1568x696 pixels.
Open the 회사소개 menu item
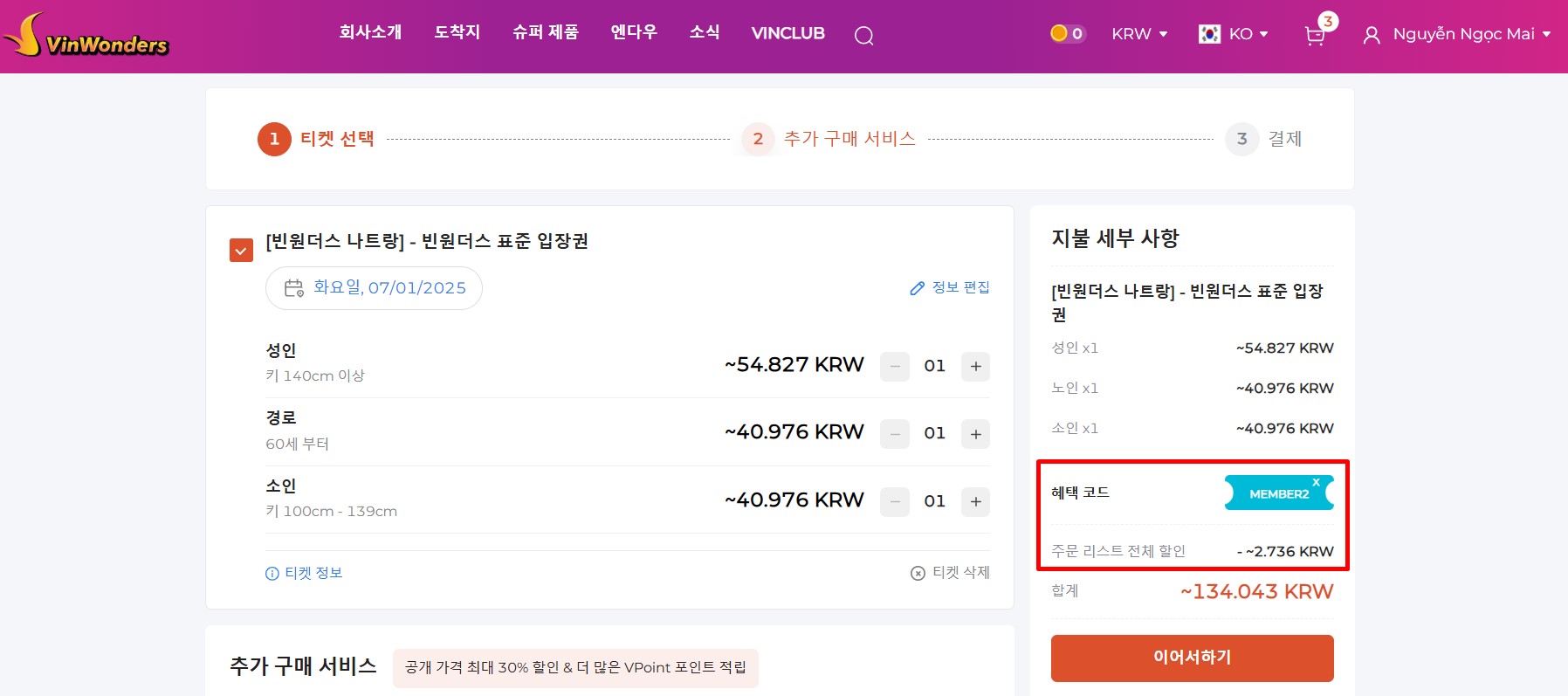(370, 32)
